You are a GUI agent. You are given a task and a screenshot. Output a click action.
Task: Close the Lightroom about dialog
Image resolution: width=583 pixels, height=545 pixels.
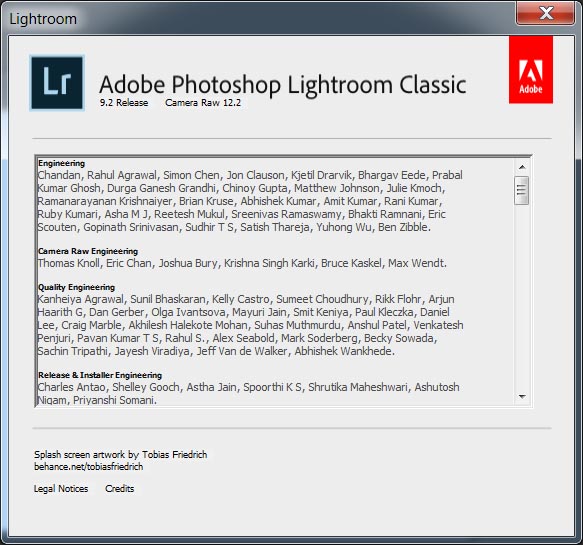(545, 13)
